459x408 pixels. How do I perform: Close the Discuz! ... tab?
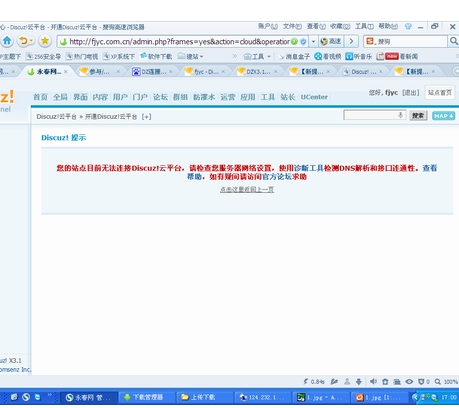pos(381,71)
